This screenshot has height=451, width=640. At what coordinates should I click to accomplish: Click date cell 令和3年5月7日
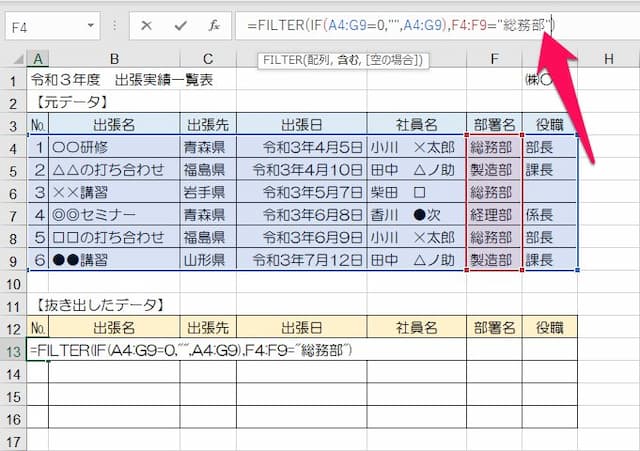pos(302,192)
